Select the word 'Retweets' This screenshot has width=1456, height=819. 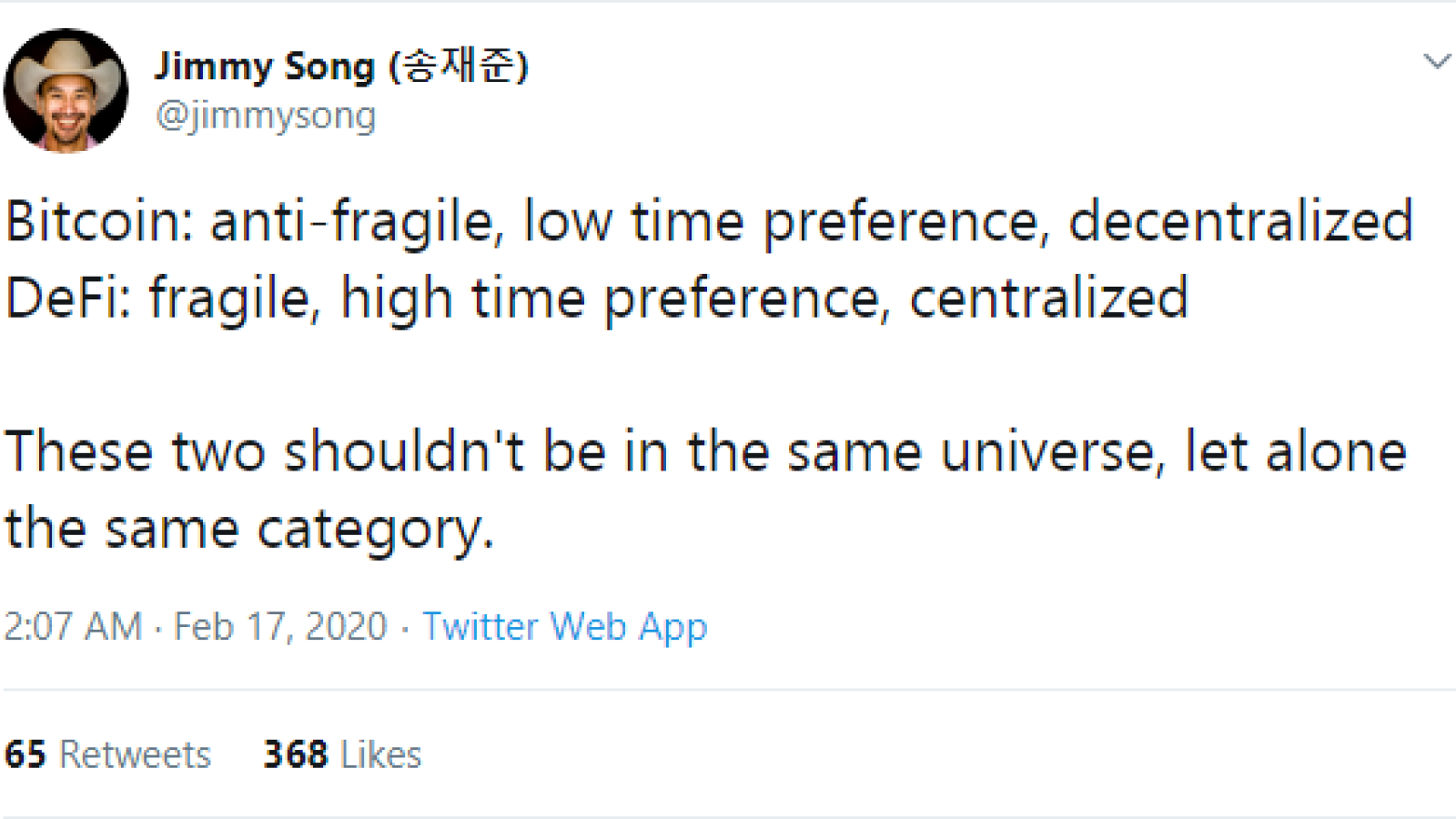point(136,754)
